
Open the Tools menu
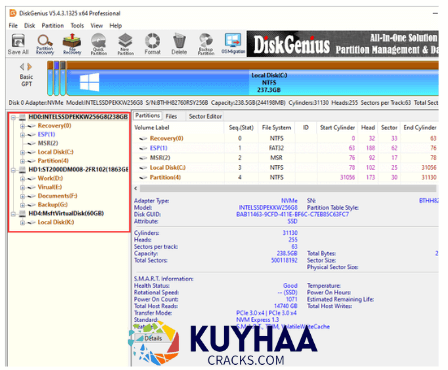tap(77, 26)
